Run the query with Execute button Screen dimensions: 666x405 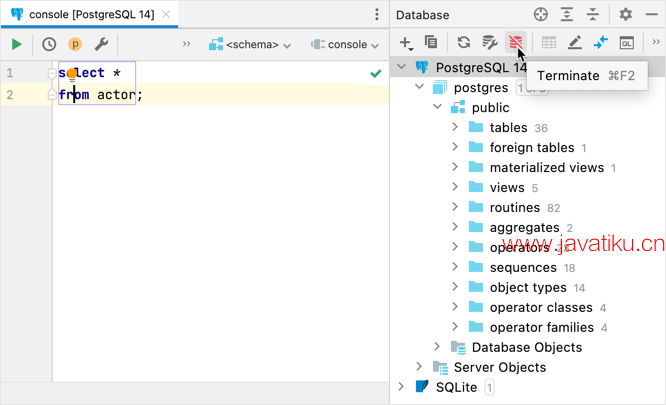tap(17, 44)
